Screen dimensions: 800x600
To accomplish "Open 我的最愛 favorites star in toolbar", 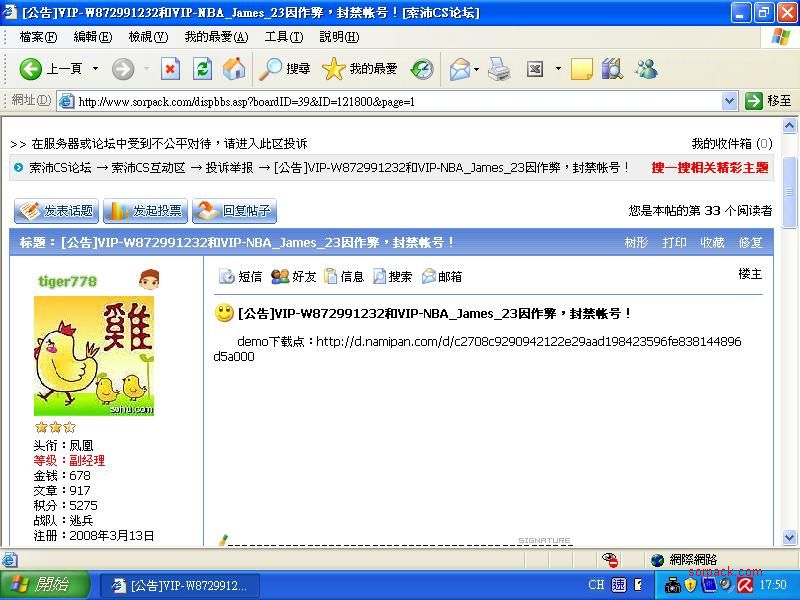I will (x=360, y=69).
